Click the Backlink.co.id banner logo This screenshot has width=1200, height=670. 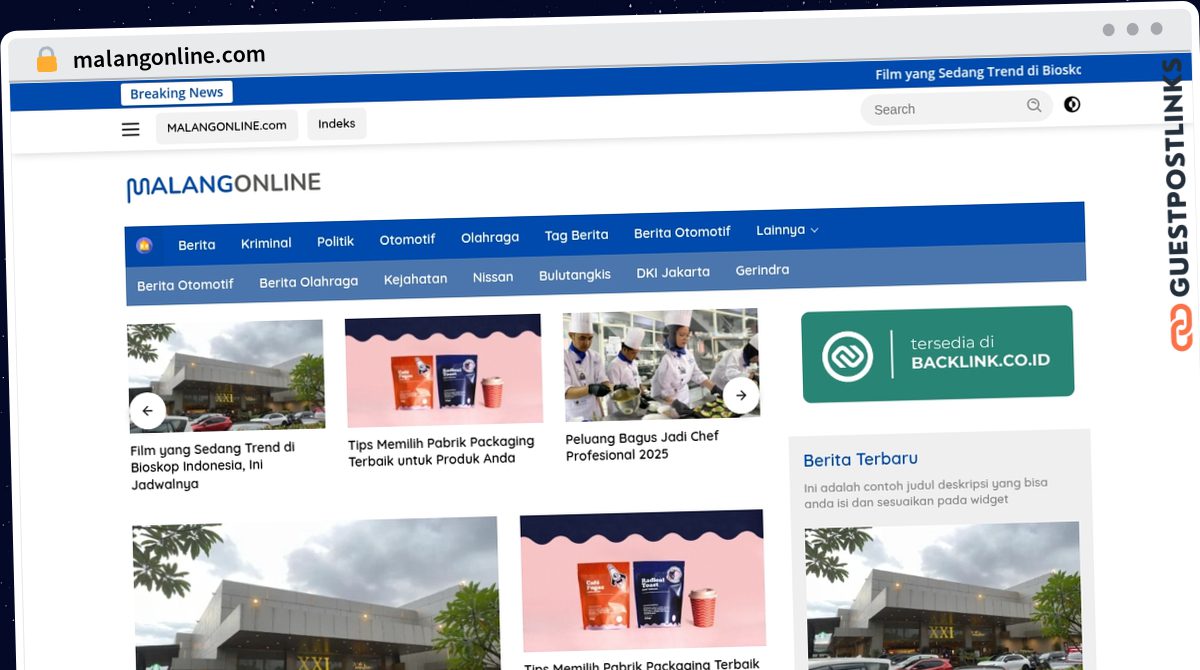point(847,355)
